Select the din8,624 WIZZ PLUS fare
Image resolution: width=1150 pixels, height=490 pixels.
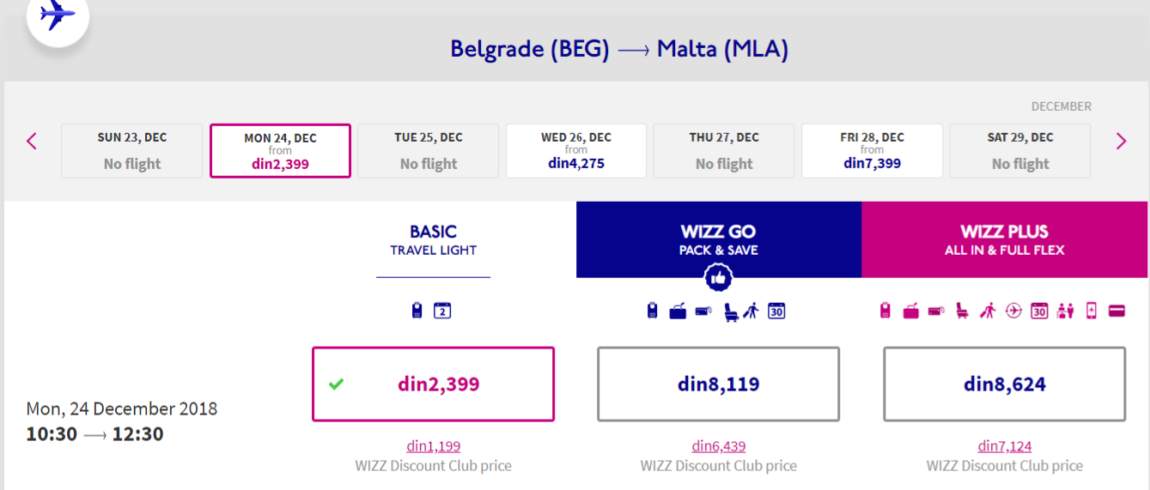click(1004, 384)
